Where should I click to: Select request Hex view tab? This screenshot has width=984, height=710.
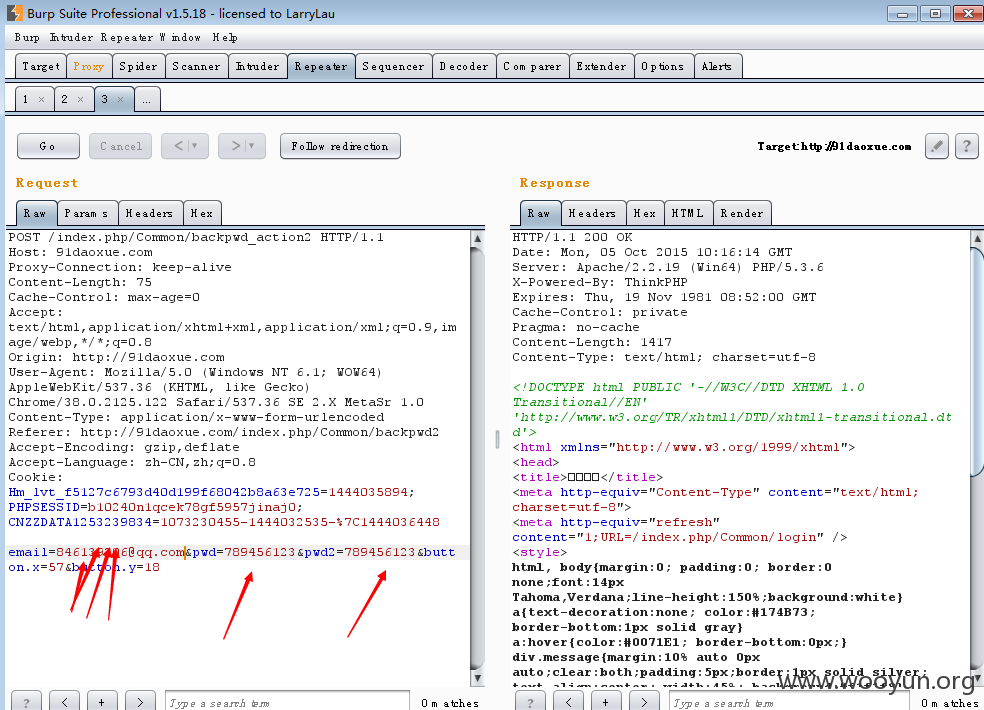point(202,213)
